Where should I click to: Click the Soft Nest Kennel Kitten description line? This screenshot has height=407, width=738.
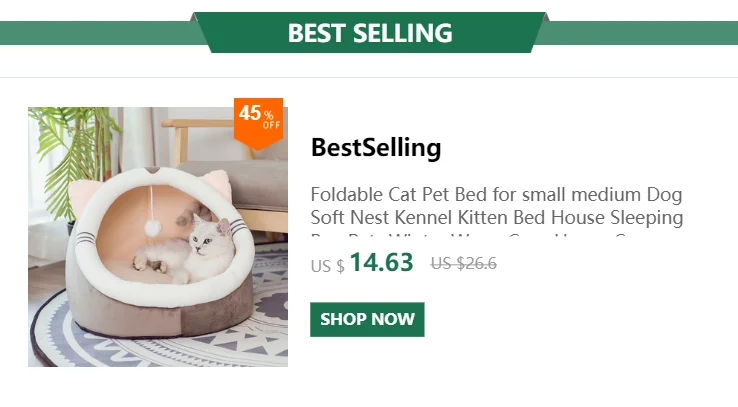(x=497, y=217)
